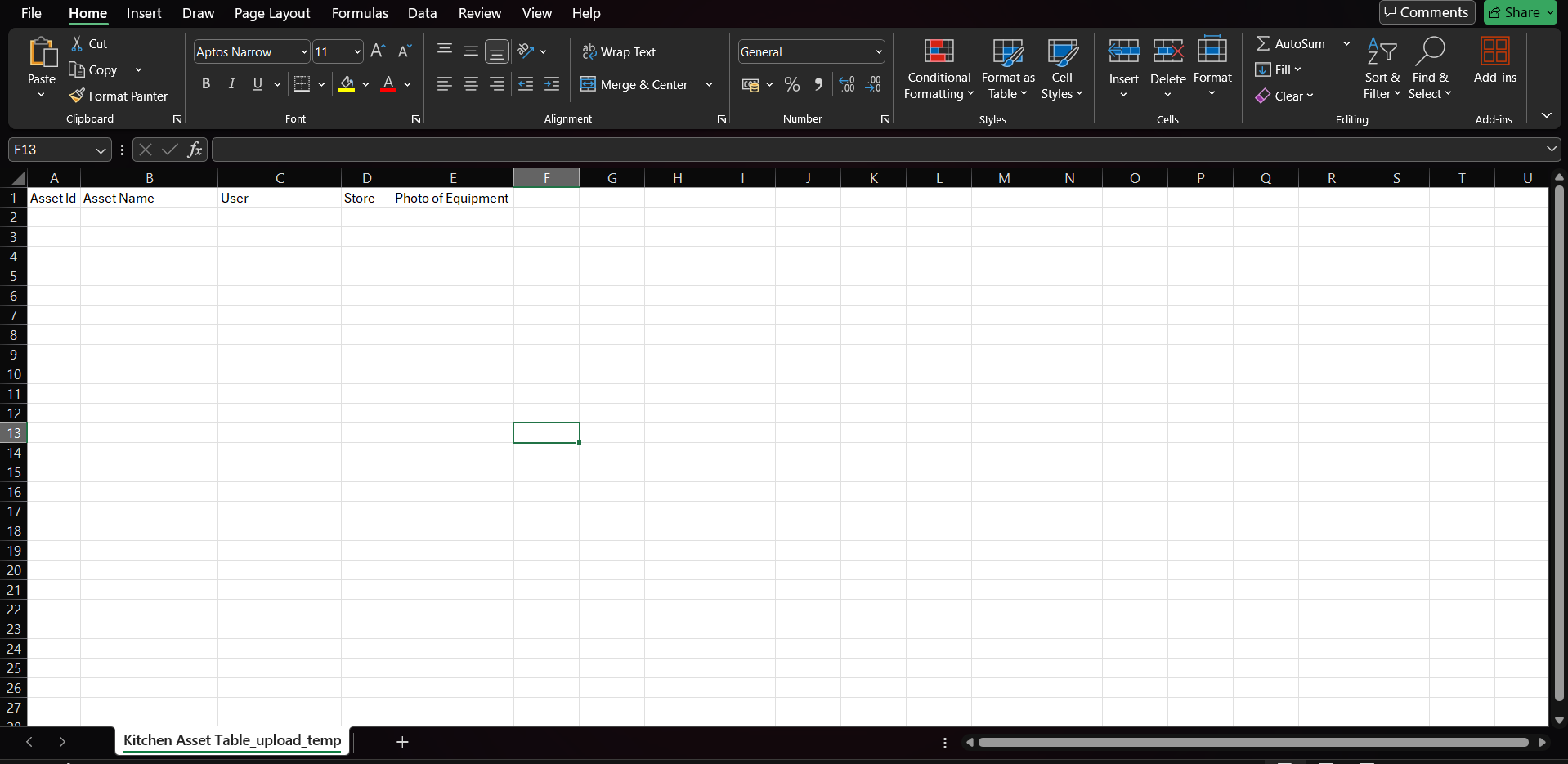The width and height of the screenshot is (1568, 764).
Task: Switch to the Formulas ribbon tab
Action: [x=360, y=13]
